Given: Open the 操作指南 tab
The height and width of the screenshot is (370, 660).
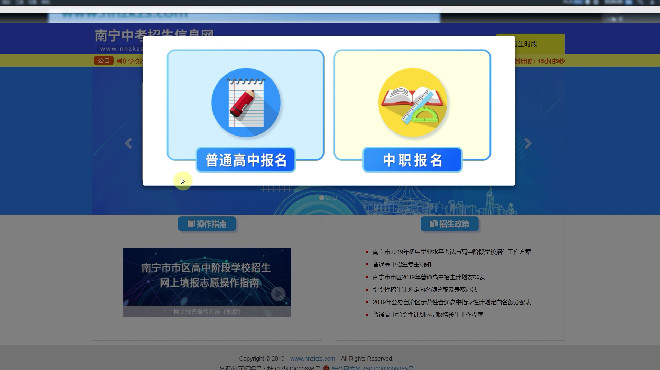Looking at the screenshot, I should point(207,224).
